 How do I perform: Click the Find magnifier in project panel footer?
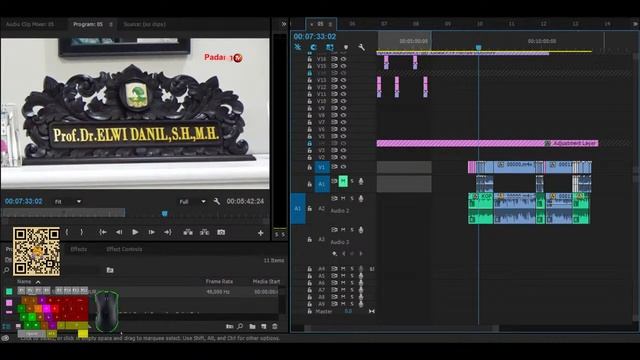pyautogui.click(x=240, y=326)
